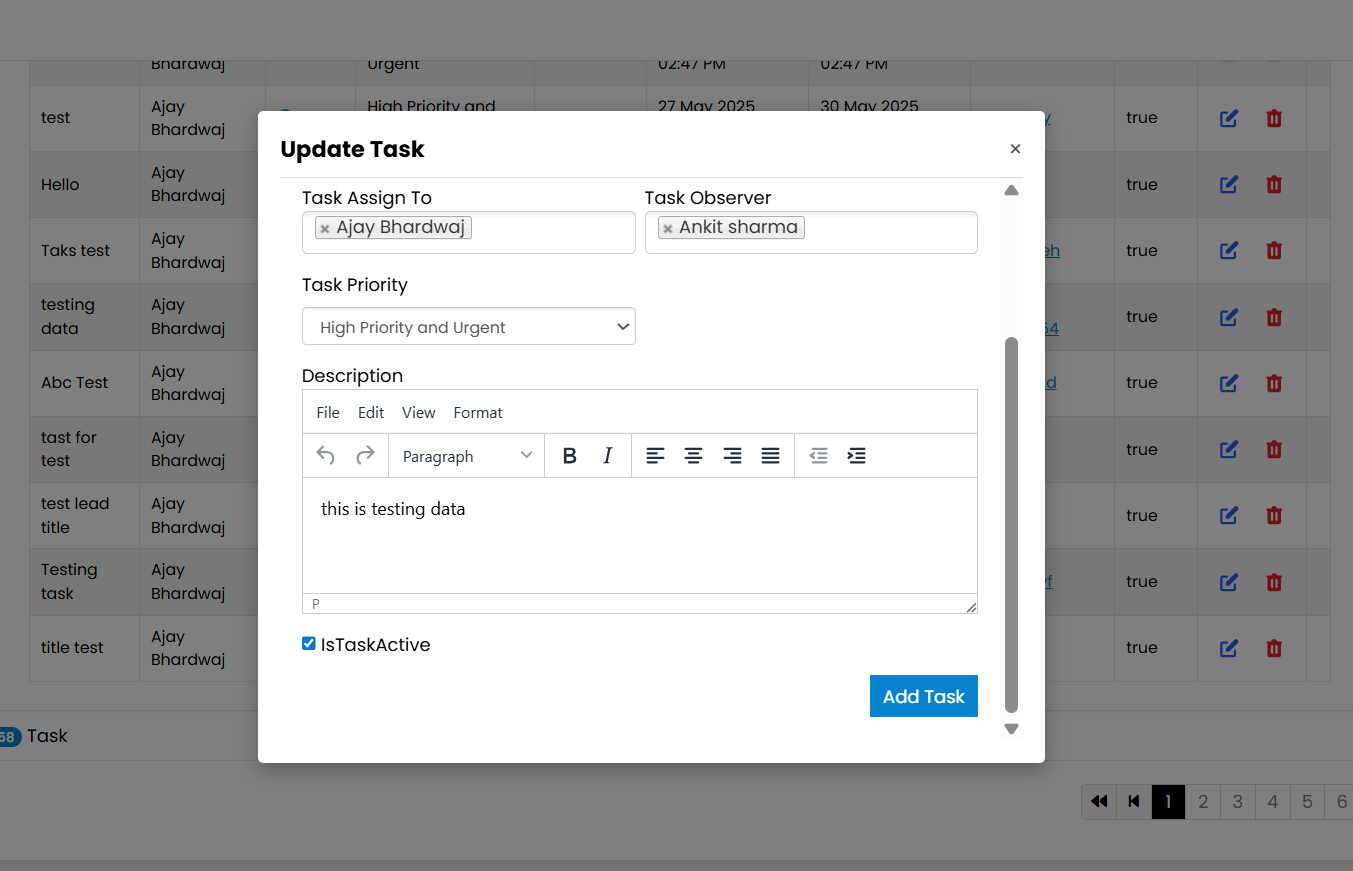Image resolution: width=1353 pixels, height=871 pixels.
Task: Decrease indent in the description editor
Action: point(818,455)
